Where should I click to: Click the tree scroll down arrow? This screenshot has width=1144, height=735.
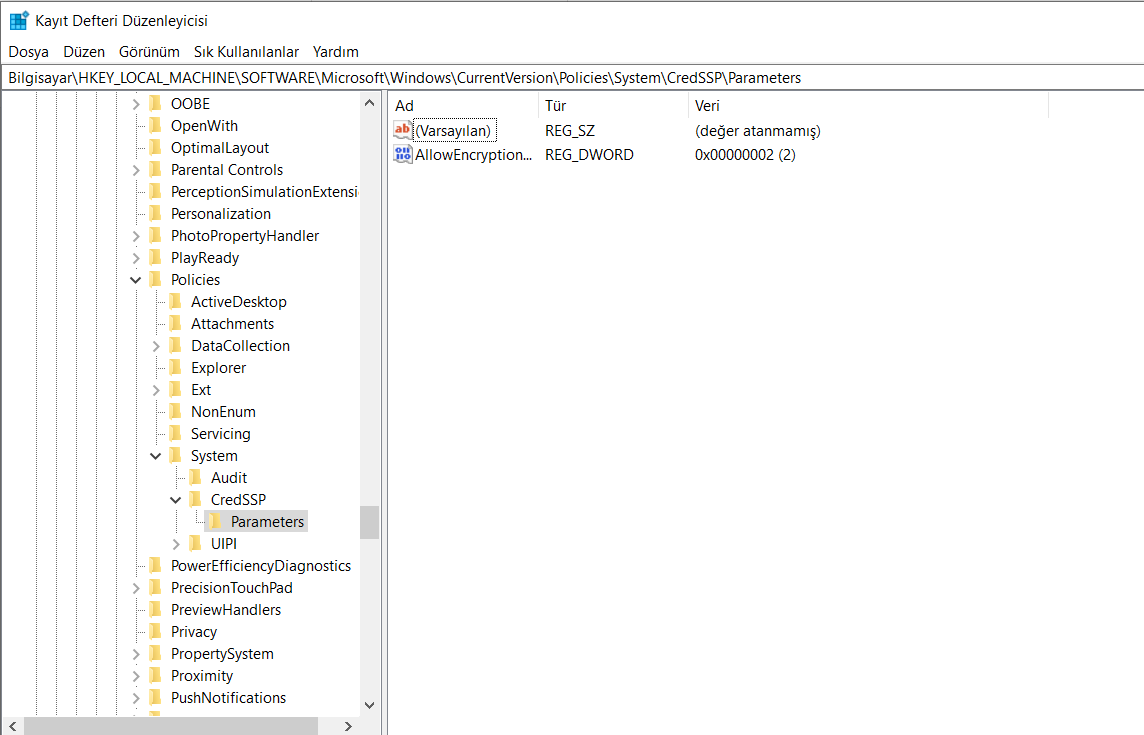tap(369, 705)
